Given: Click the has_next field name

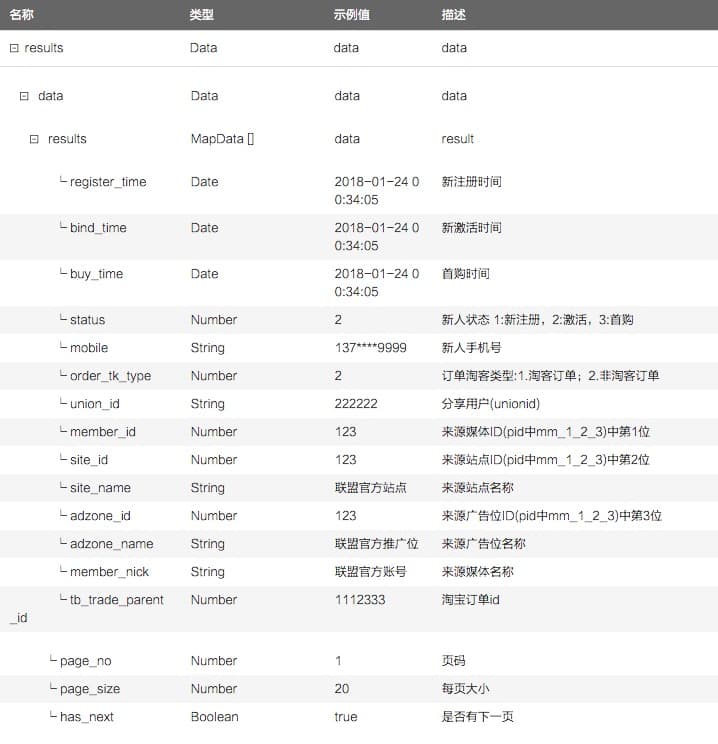Looking at the screenshot, I should click(88, 717).
